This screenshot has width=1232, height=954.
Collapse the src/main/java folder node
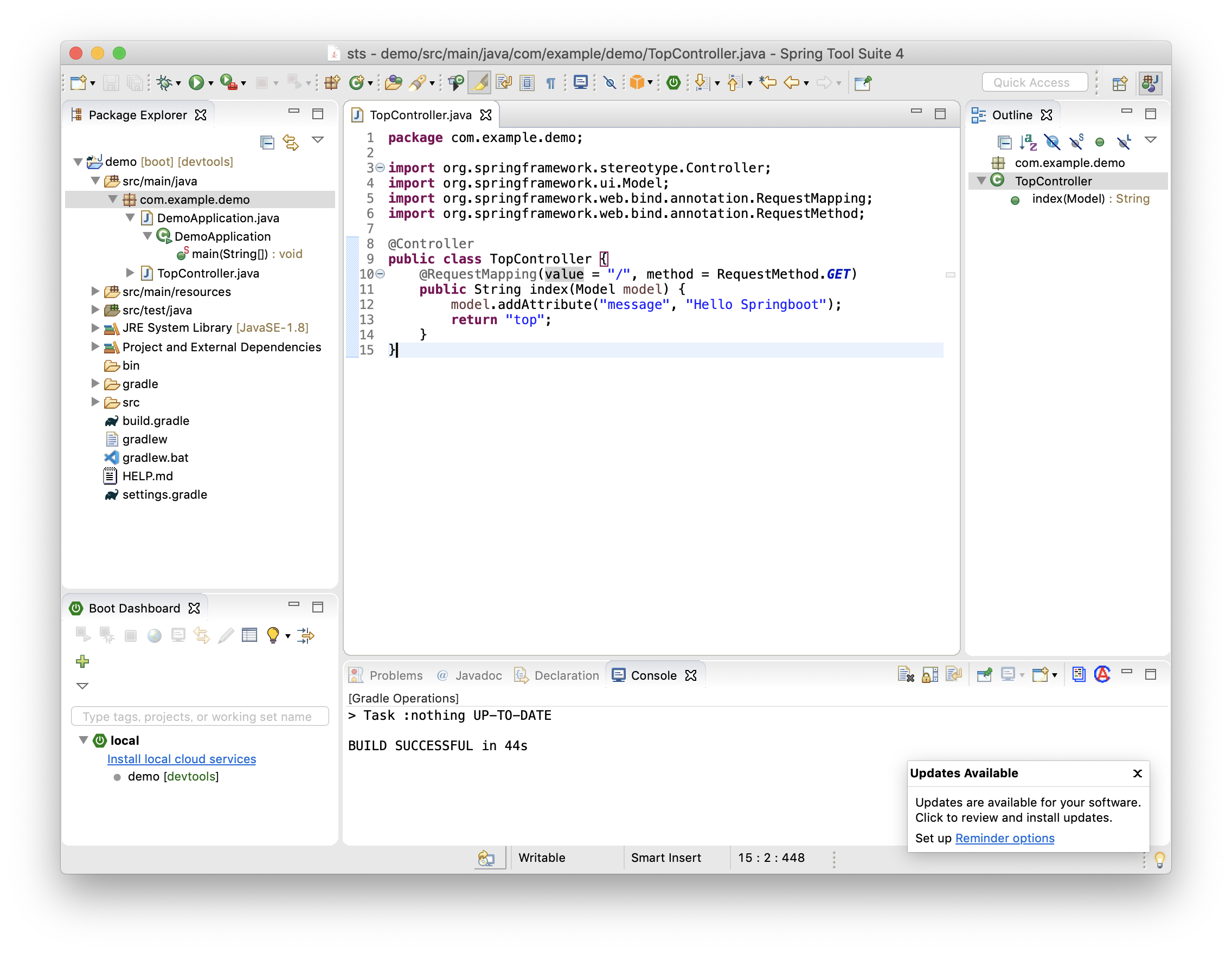point(95,181)
